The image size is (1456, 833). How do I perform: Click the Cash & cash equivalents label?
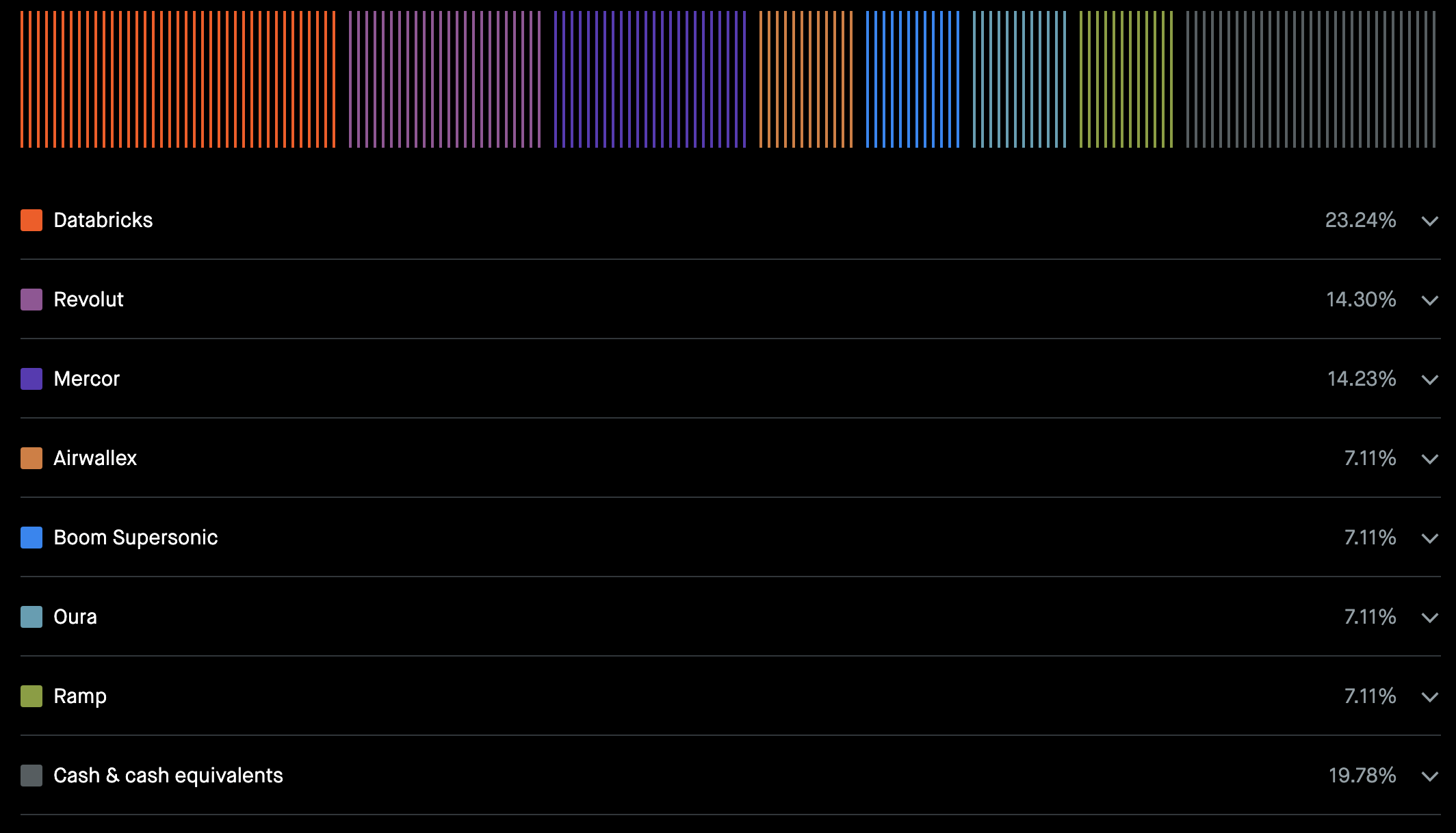(x=168, y=776)
